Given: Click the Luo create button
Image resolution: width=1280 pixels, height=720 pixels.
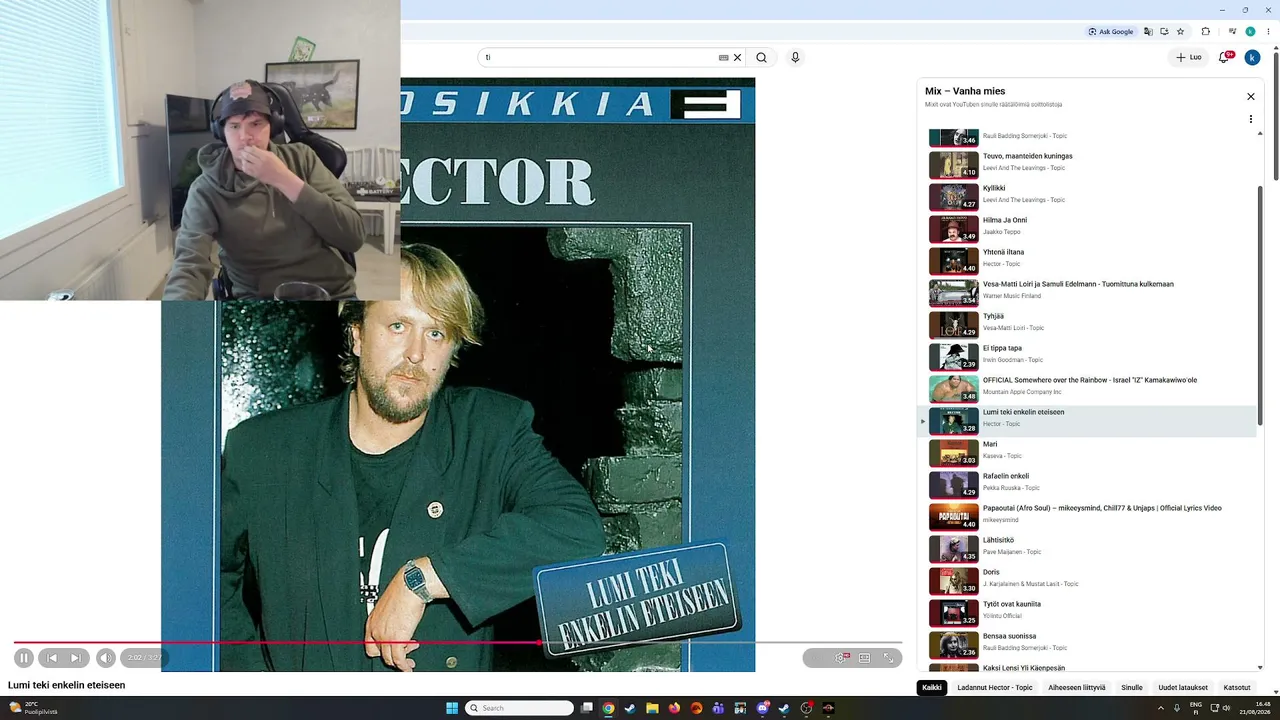Looking at the screenshot, I should (x=1189, y=57).
